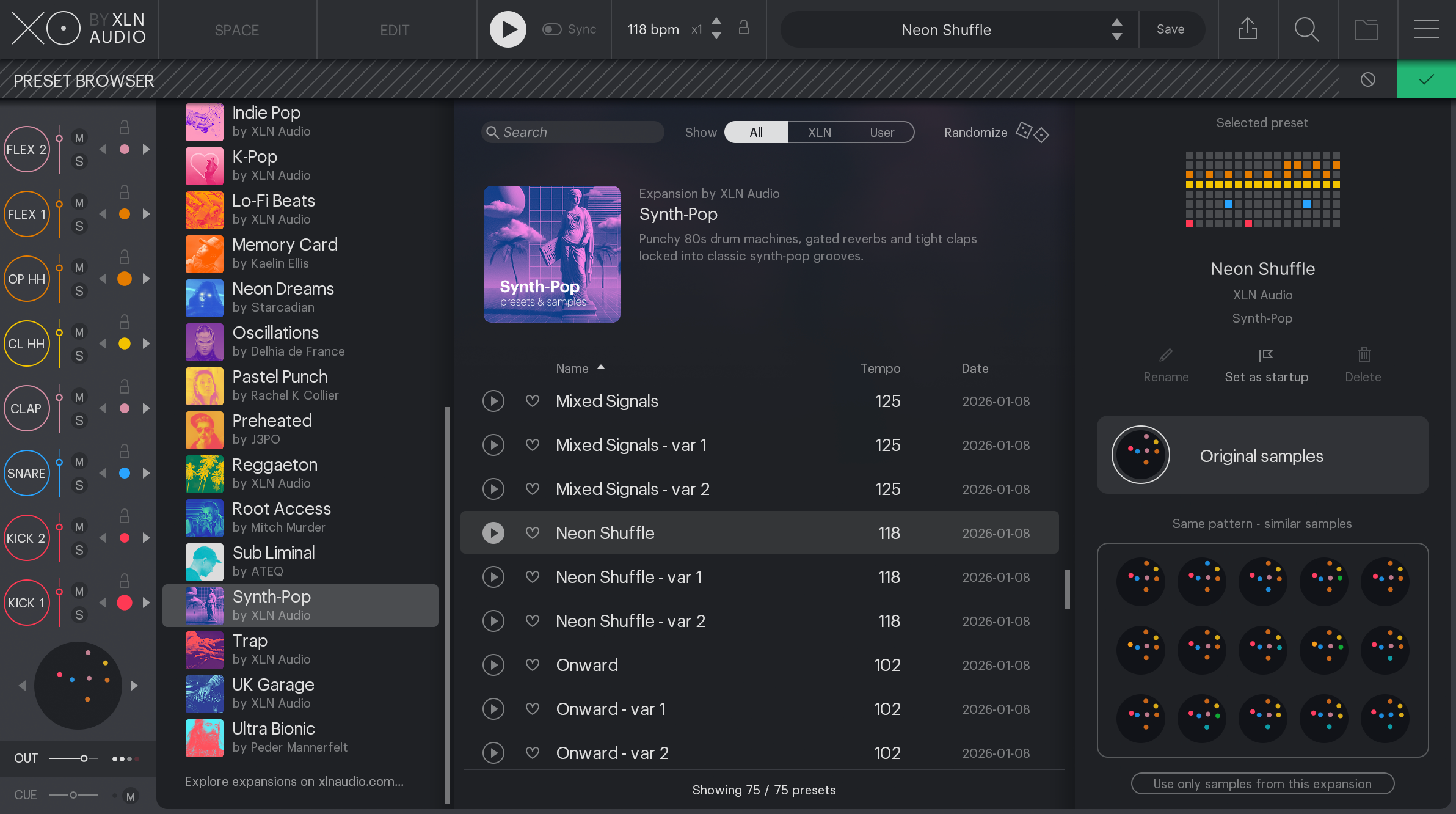This screenshot has width=1456, height=814.
Task: Open preset selector arrows next to Neon Shuffle
Action: (x=1116, y=29)
